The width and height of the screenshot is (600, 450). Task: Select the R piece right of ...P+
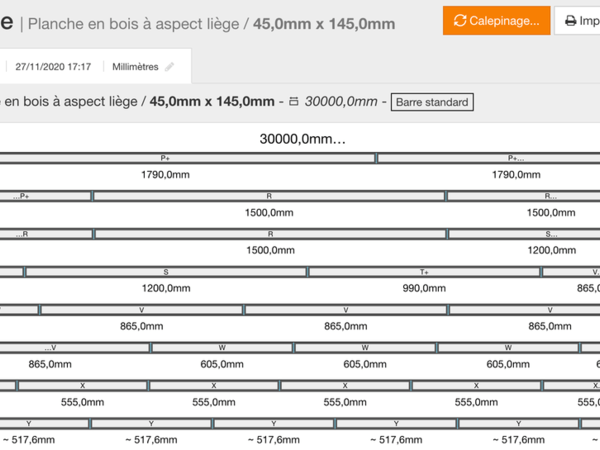(x=269, y=196)
